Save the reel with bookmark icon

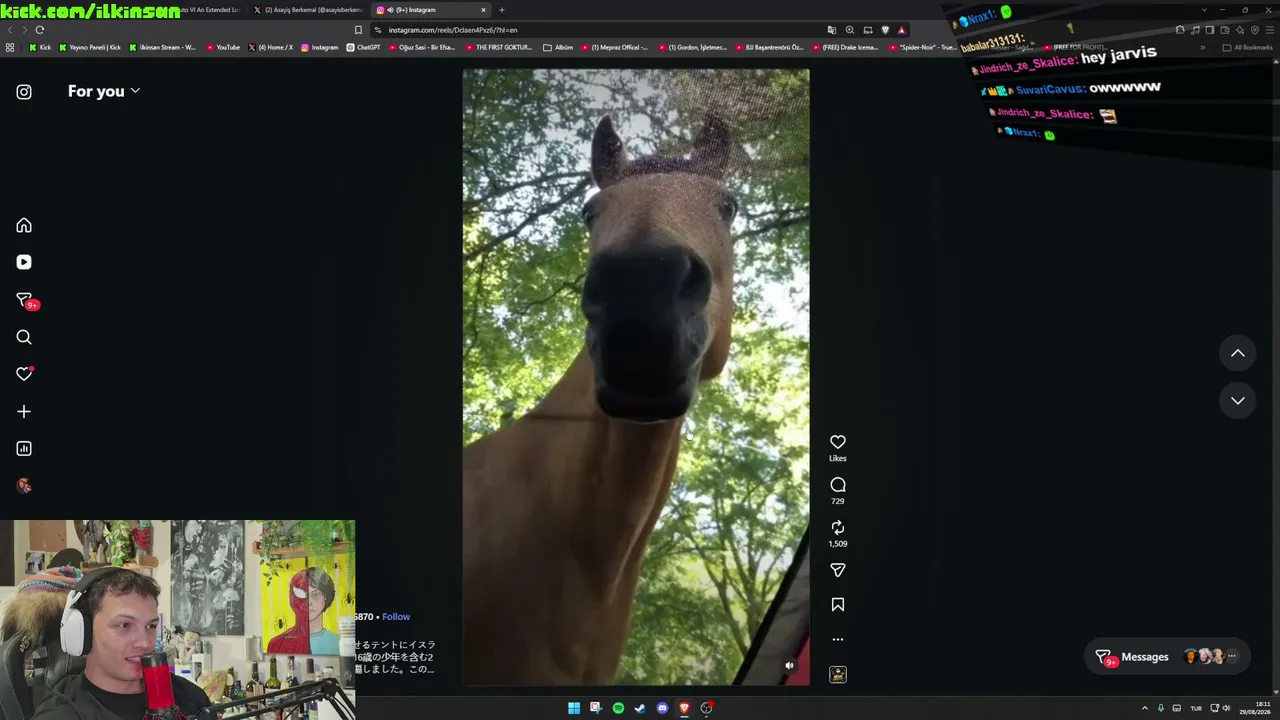tap(838, 605)
